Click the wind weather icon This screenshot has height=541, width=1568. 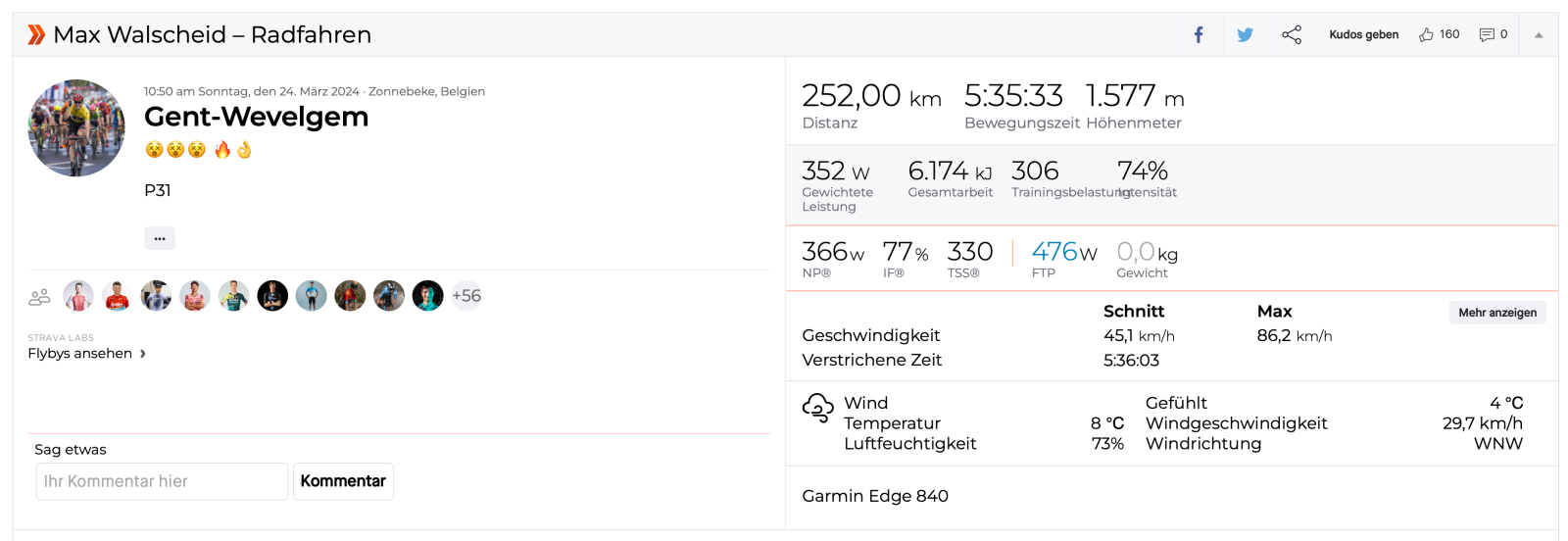[x=817, y=407]
